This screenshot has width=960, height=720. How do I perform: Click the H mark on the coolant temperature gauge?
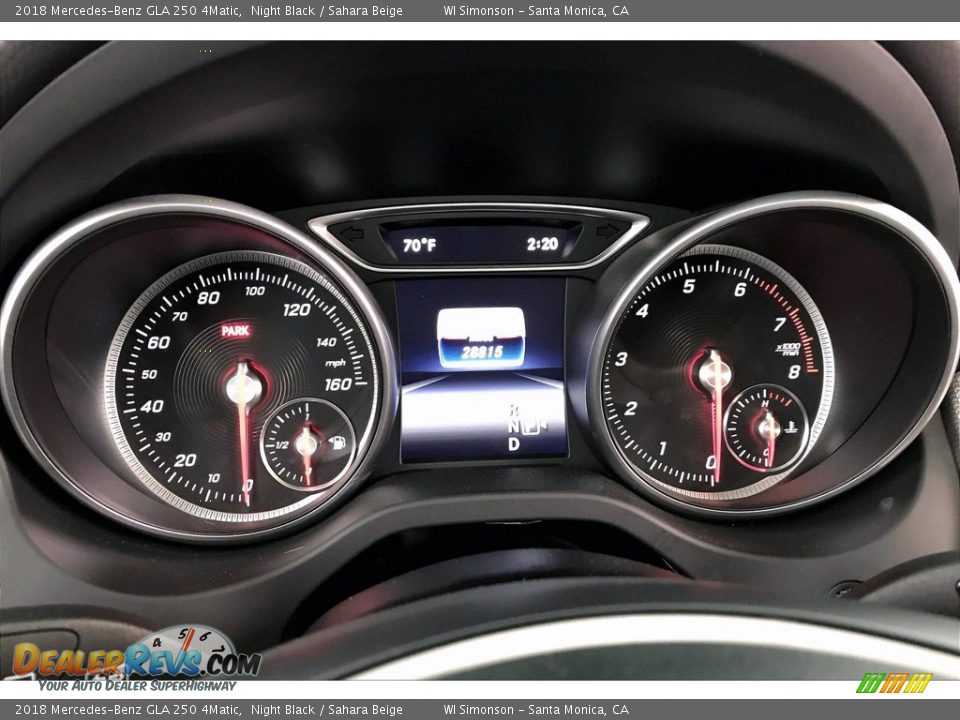click(765, 403)
